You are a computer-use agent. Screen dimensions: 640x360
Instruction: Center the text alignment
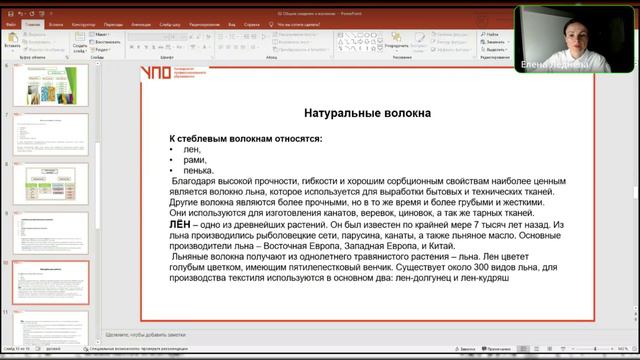tap(228, 47)
